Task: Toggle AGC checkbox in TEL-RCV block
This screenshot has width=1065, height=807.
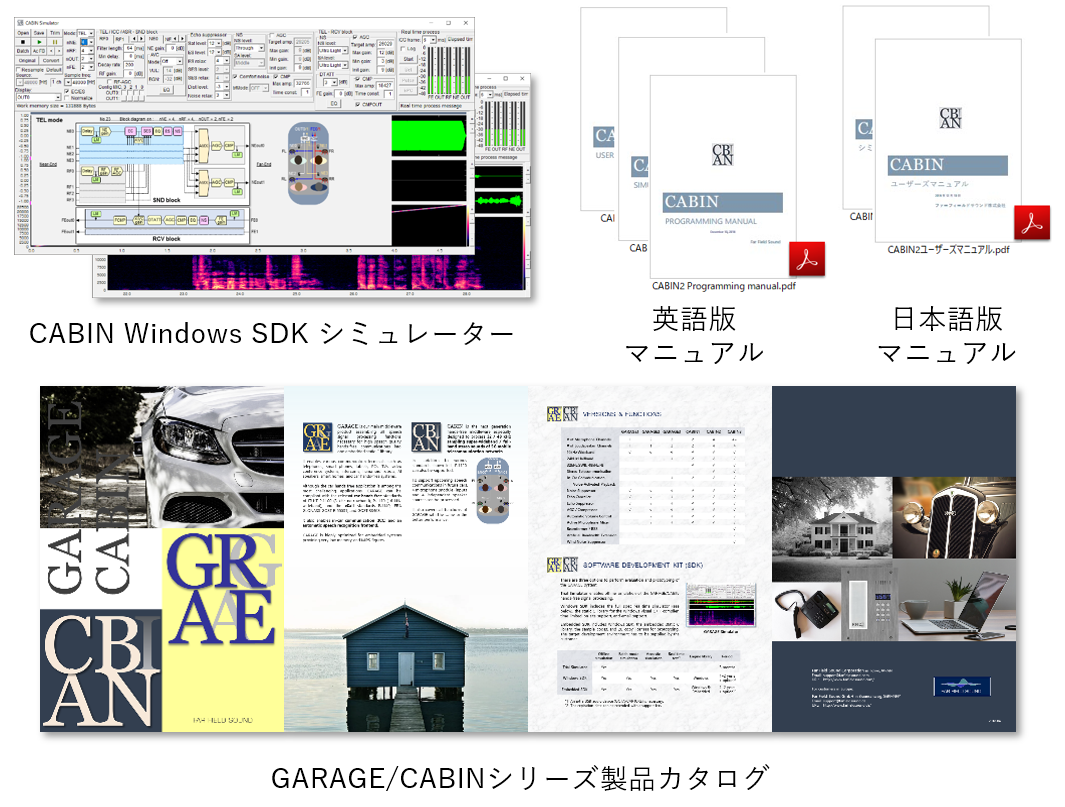Action: (x=355, y=37)
